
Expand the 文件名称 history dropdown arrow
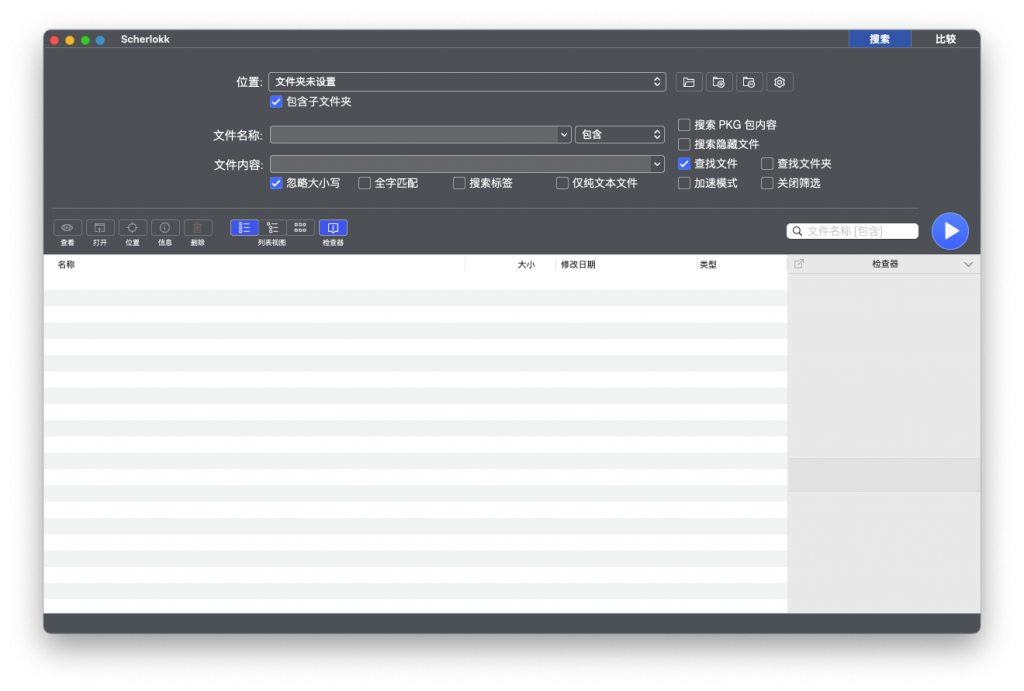pos(564,135)
